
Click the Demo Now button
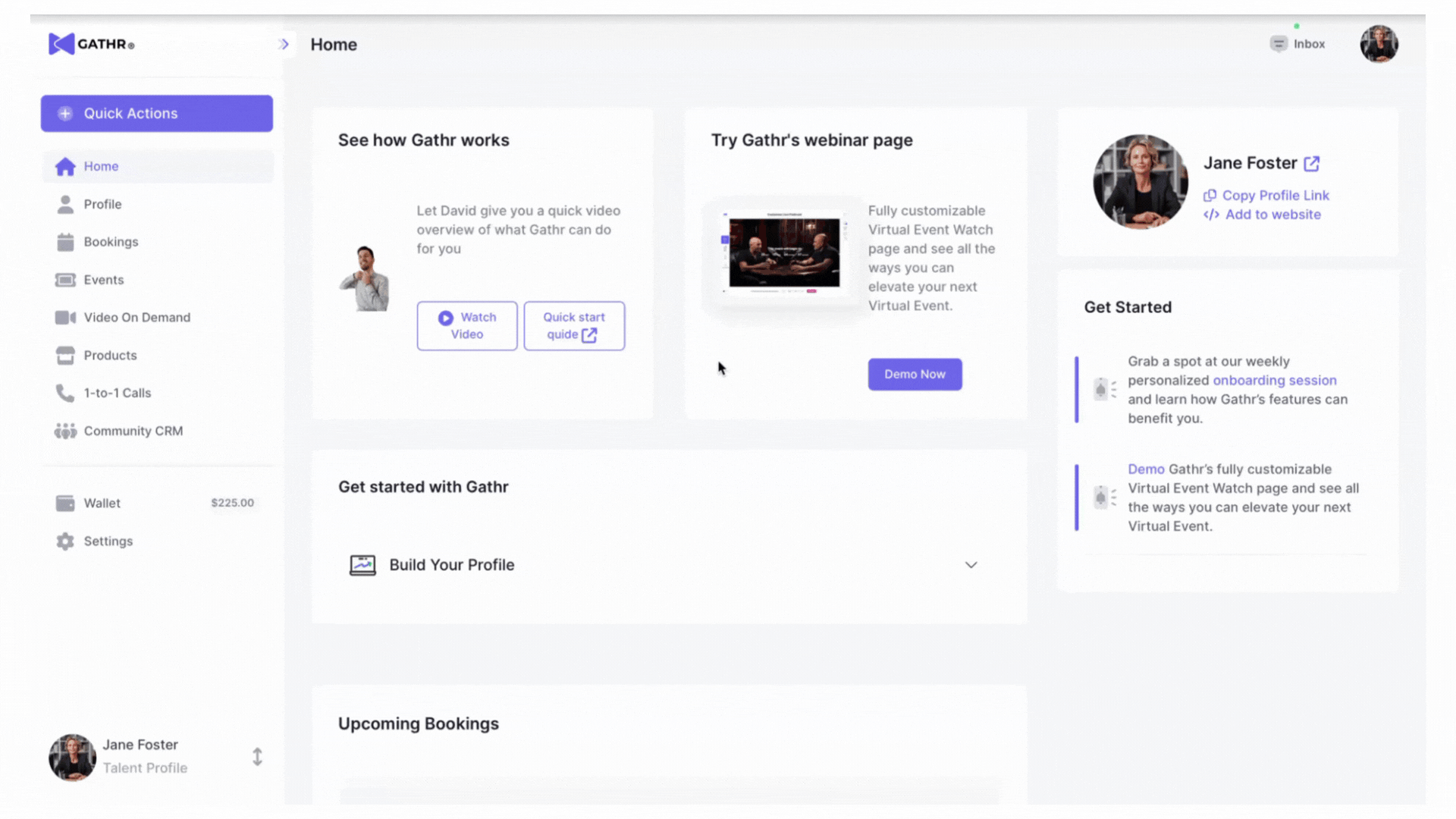point(915,375)
